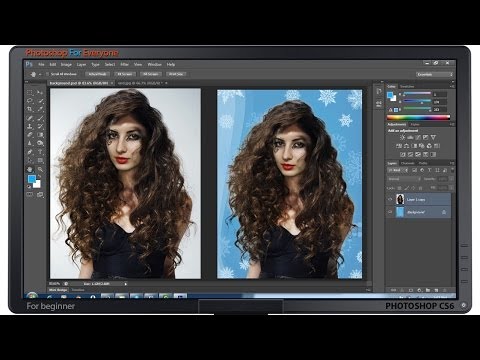The width and height of the screenshot is (480, 360).
Task: Open the layer filter Kind dropdown
Action: [x=396, y=170]
